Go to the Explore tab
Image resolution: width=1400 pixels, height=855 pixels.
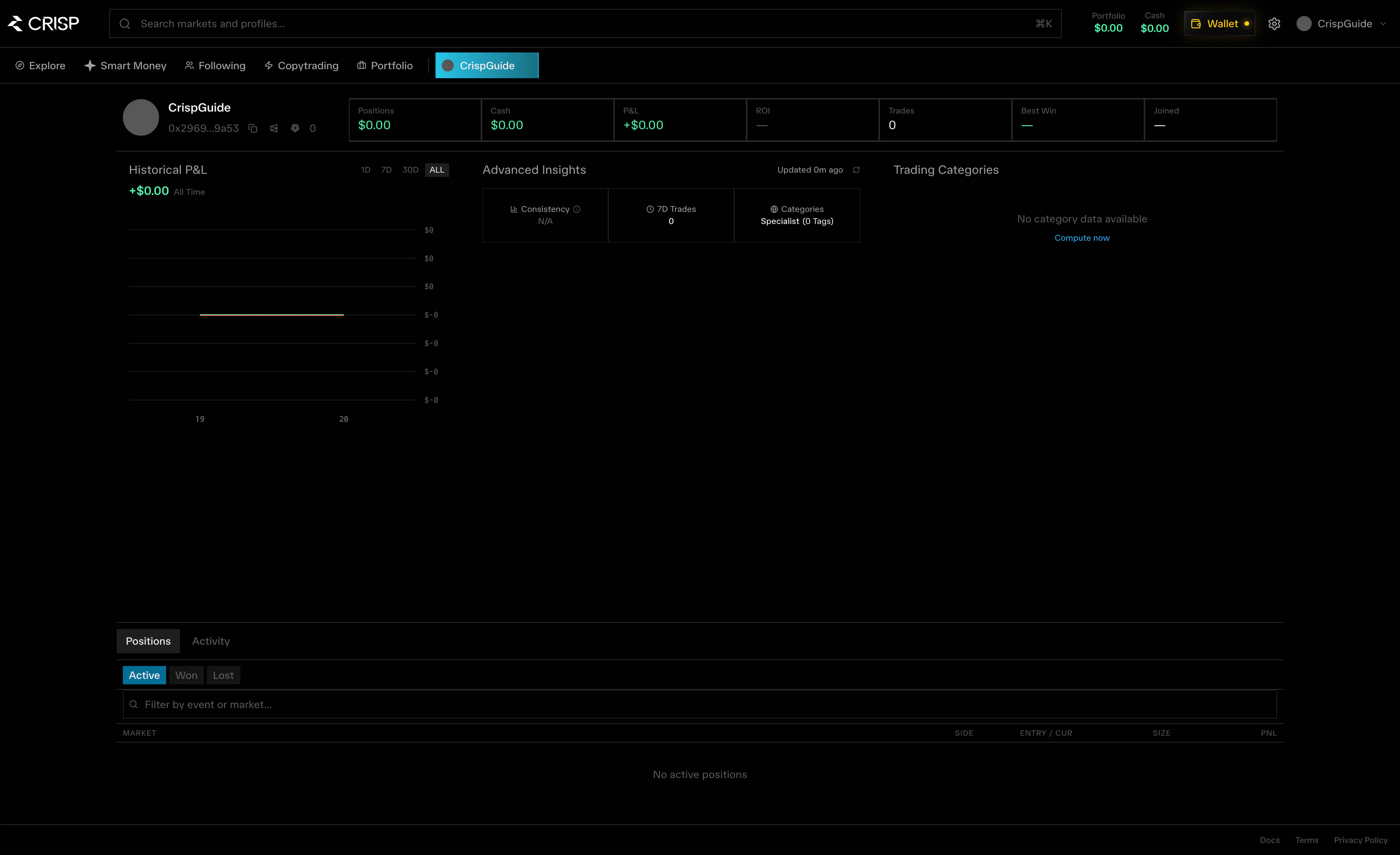pyautogui.click(x=40, y=65)
